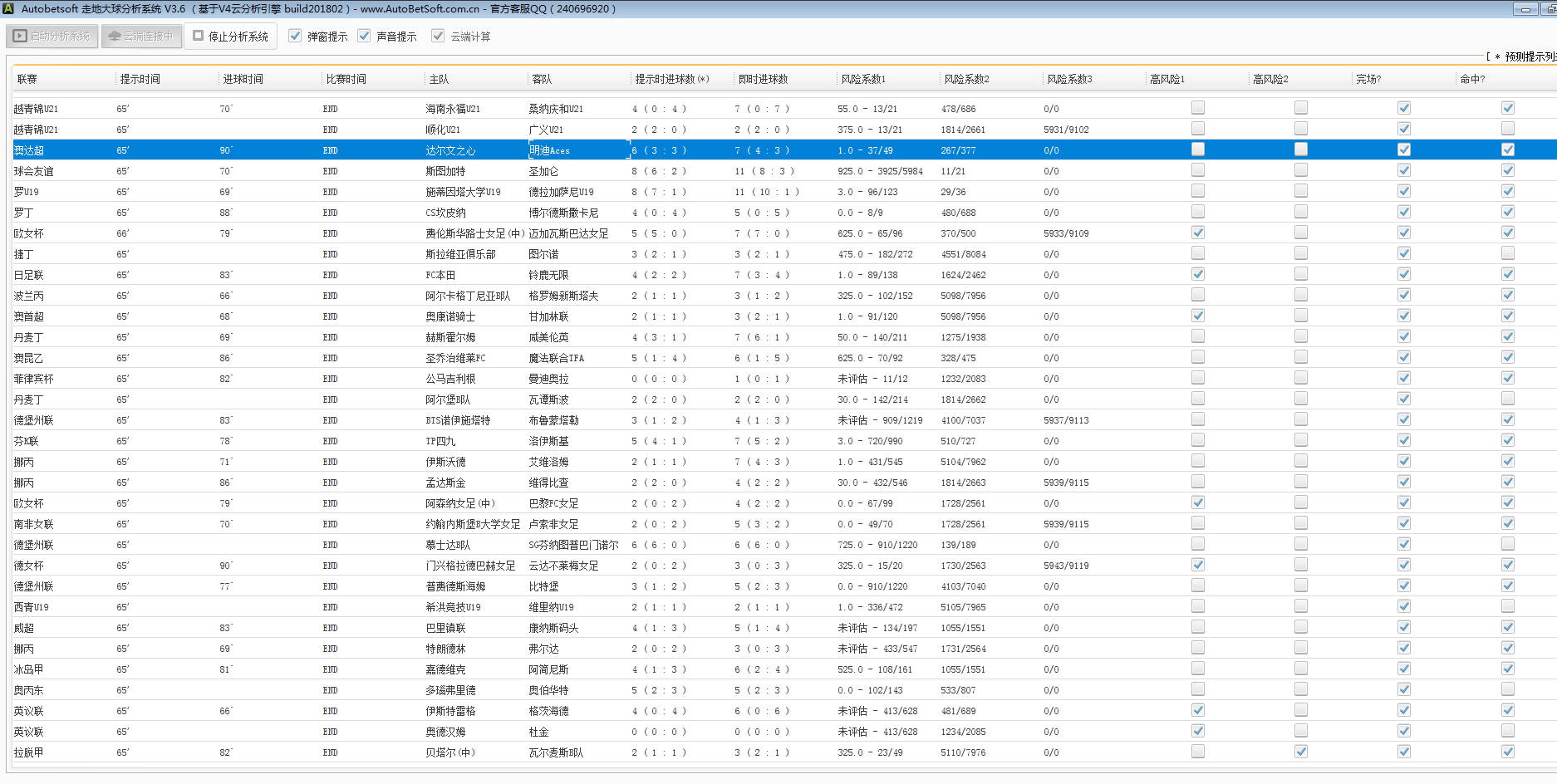Click the Autobetsoft logo in title bar

[8, 8]
